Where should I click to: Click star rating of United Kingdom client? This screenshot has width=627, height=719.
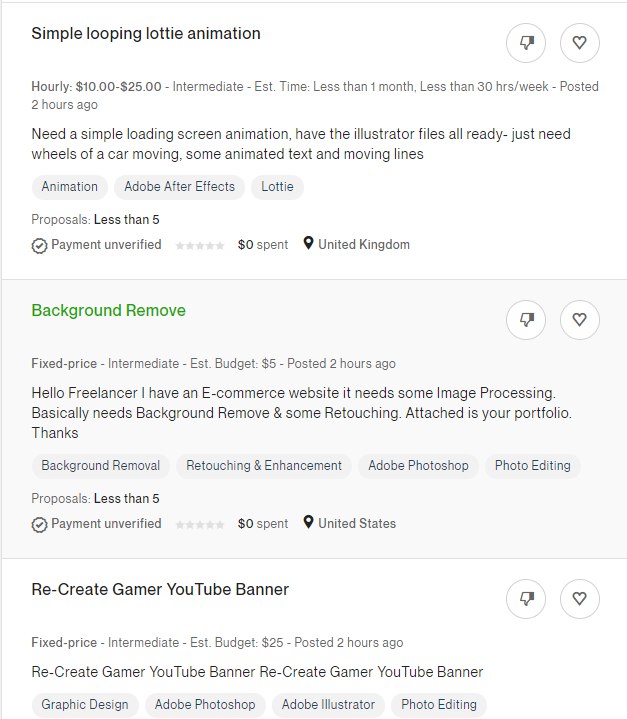(x=200, y=246)
